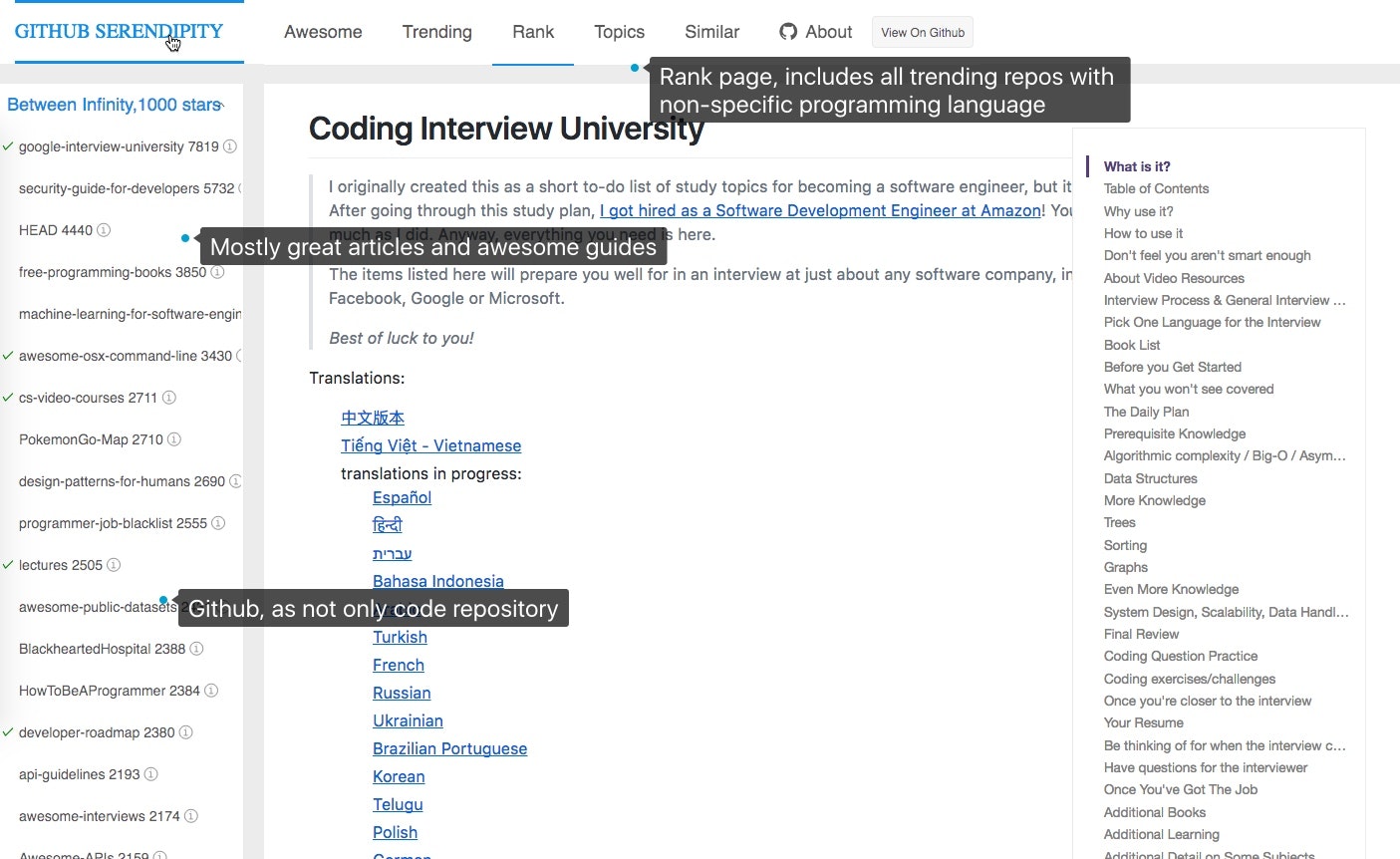Viewport: 1400px width, 859px height.
Task: Click the blue annotation dot above the Rank tab
Action: click(635, 68)
